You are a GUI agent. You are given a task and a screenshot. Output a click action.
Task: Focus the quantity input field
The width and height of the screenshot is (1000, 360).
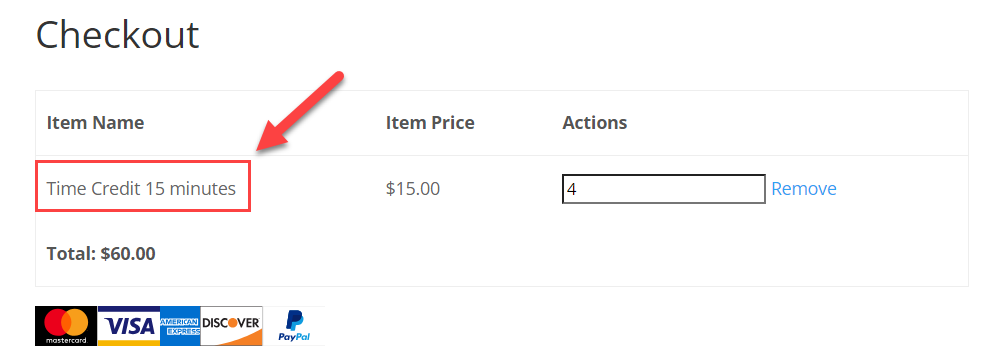[663, 189]
